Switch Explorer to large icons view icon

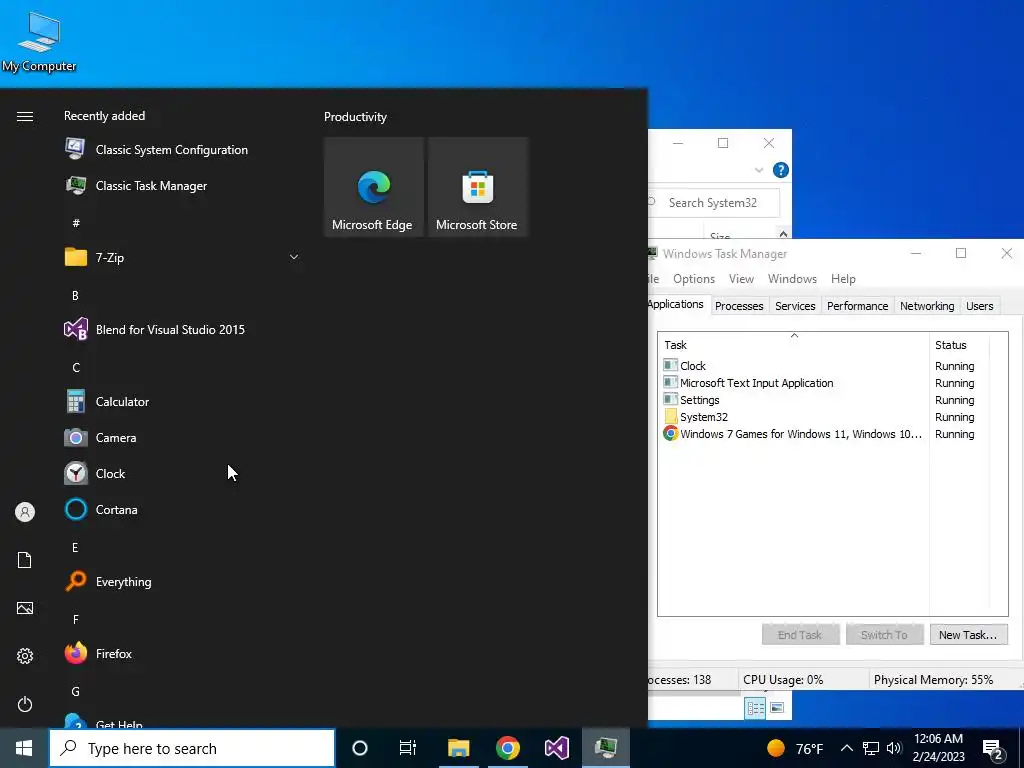777,708
